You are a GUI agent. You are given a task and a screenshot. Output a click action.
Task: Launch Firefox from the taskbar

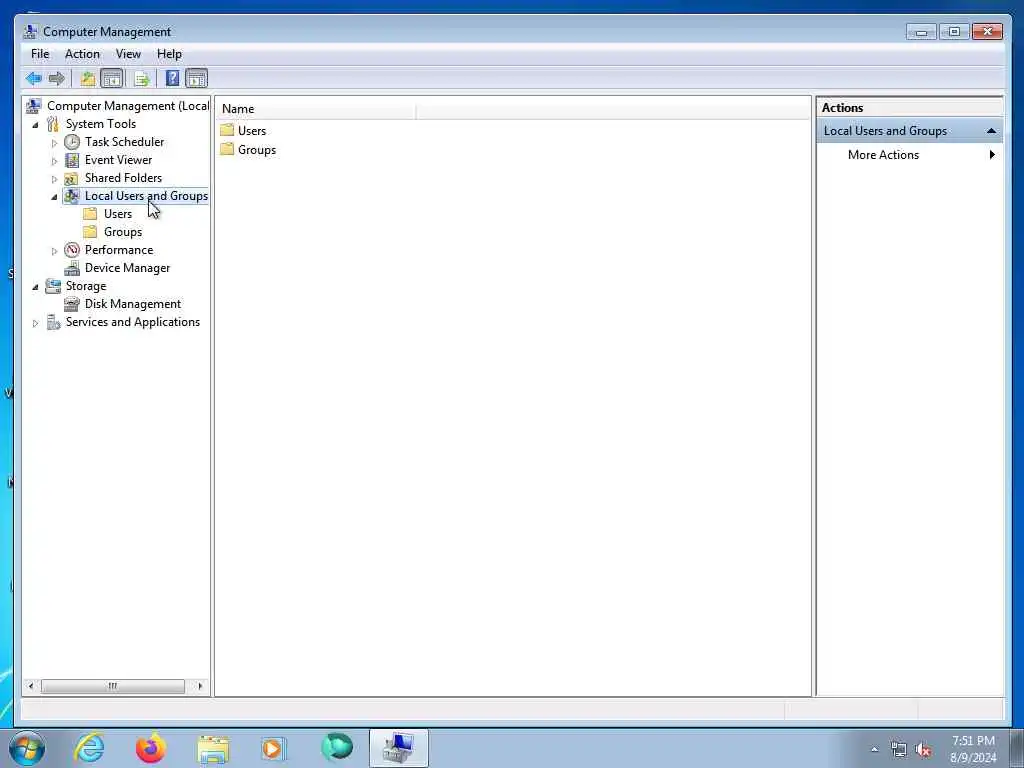(x=151, y=748)
